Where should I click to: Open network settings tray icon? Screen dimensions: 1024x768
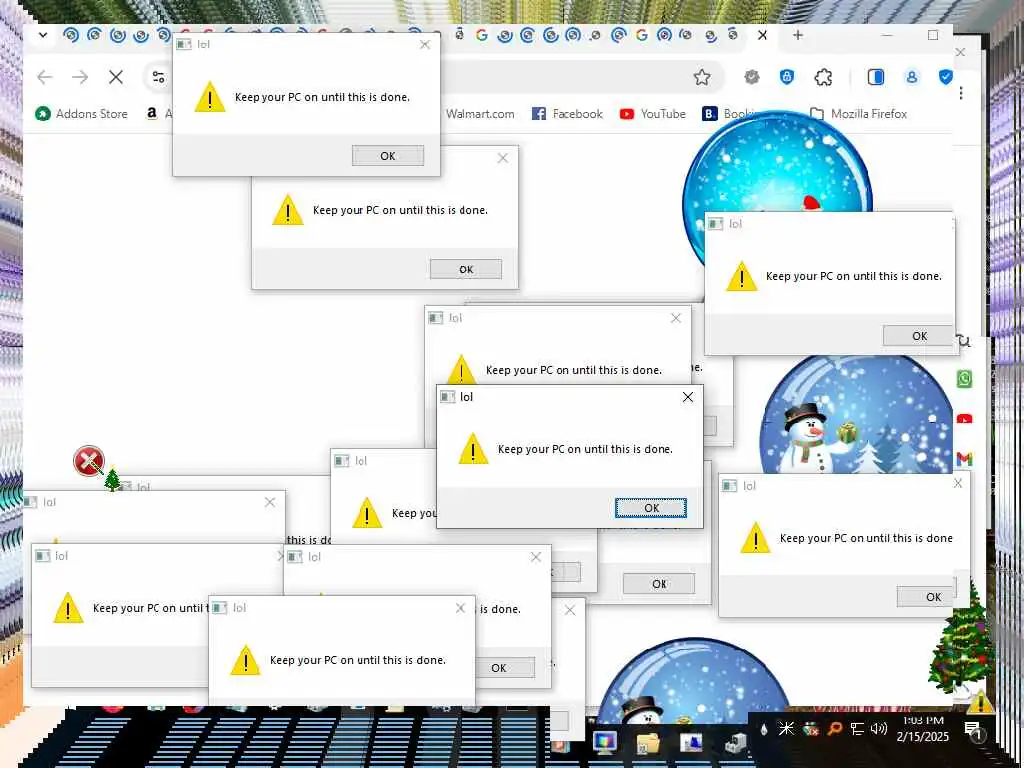pos(857,729)
